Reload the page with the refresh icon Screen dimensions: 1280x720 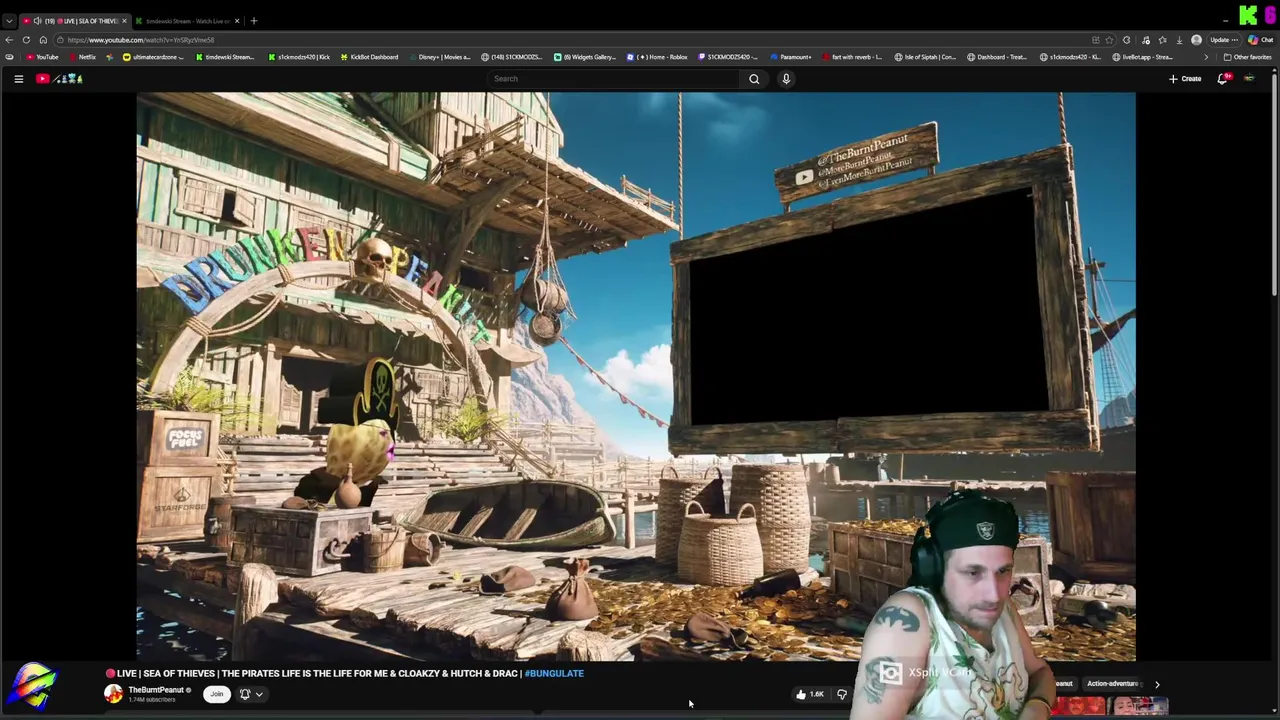[x=26, y=40]
